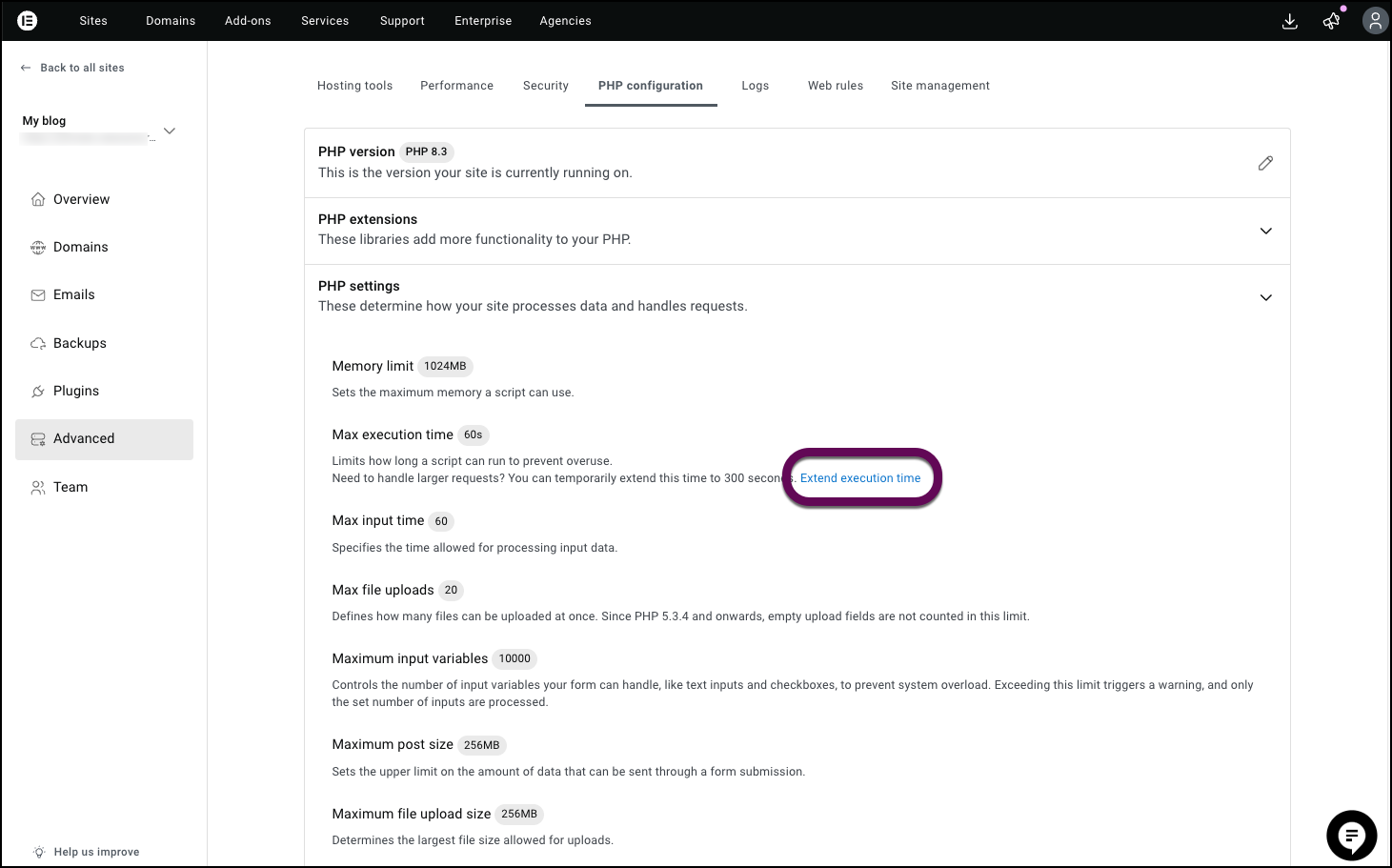This screenshot has width=1392, height=868.
Task: Edit PHP version with the pencil icon
Action: click(1265, 163)
